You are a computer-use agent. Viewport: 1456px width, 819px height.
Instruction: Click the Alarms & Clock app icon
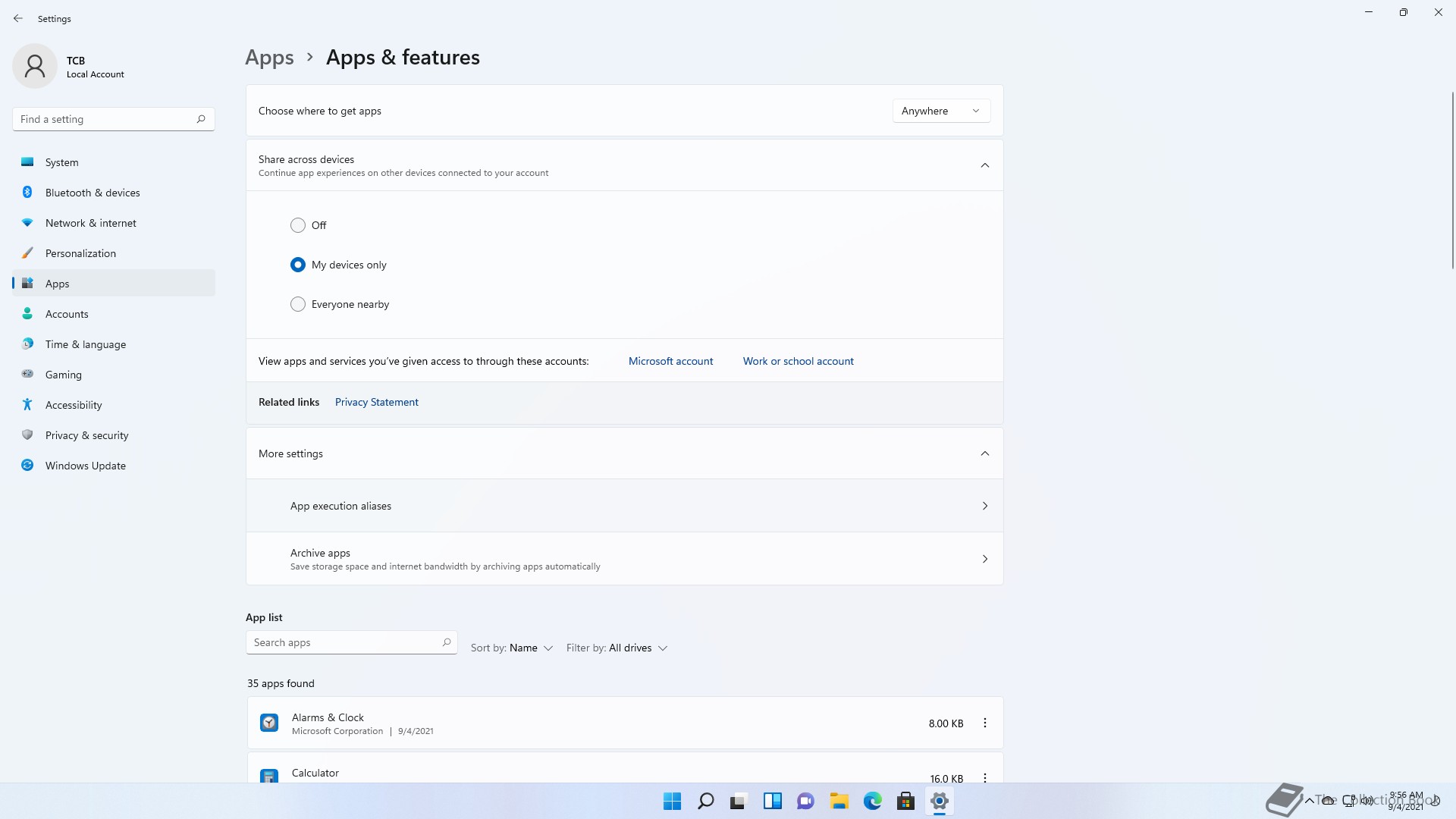[x=269, y=723]
